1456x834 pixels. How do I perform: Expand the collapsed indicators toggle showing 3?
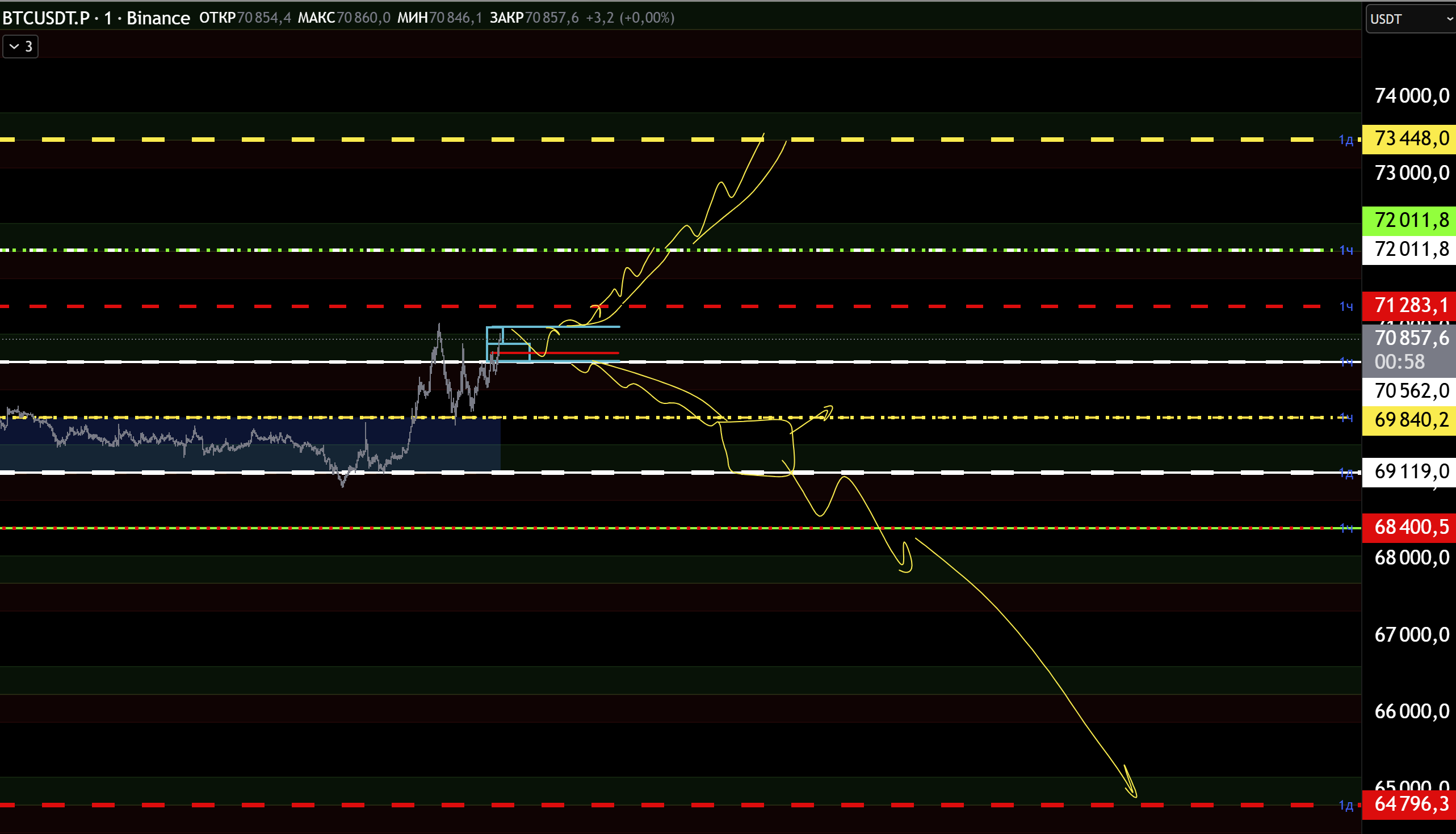click(x=20, y=47)
